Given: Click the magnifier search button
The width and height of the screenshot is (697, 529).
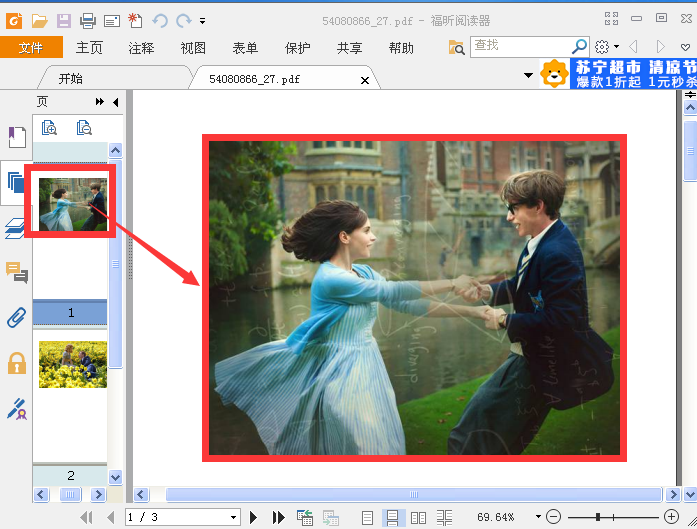Looking at the screenshot, I should tap(580, 46).
